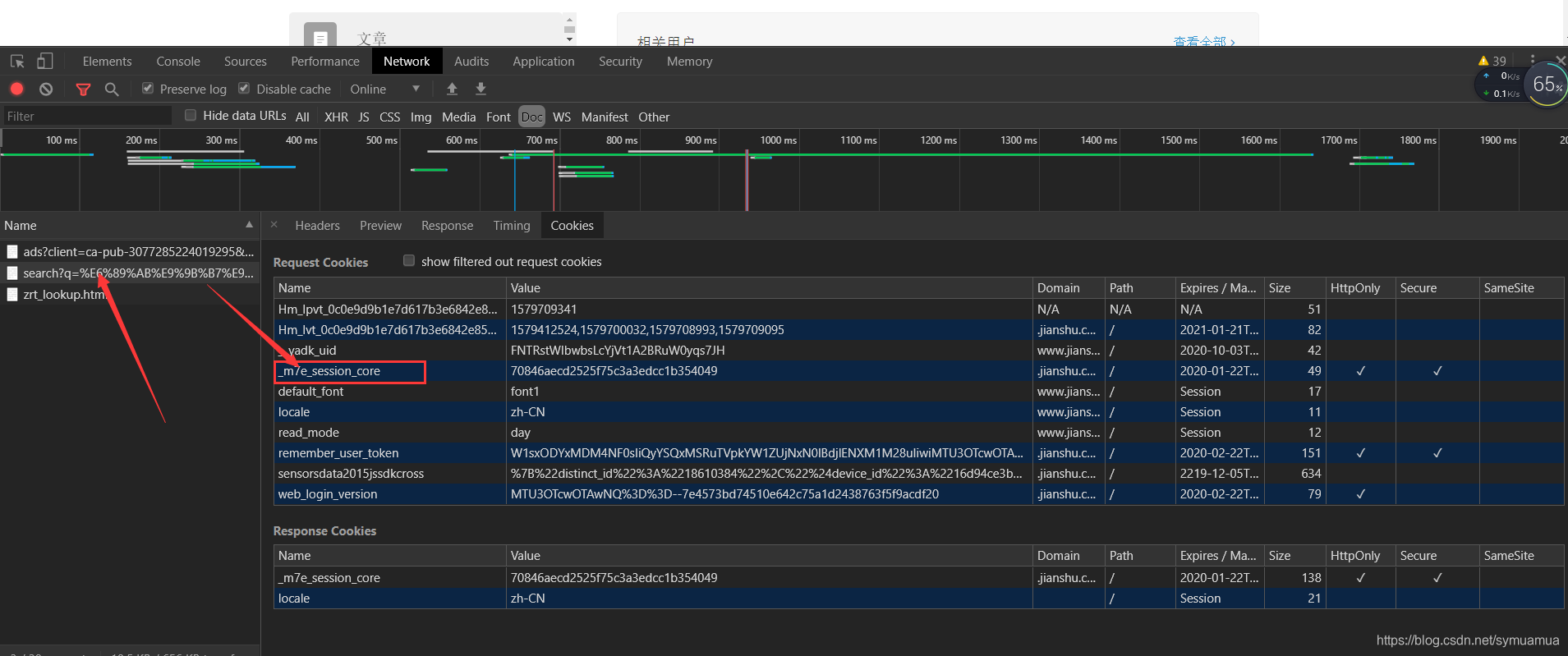Open the Audits tab
This screenshot has width=1568, height=656.
point(471,62)
